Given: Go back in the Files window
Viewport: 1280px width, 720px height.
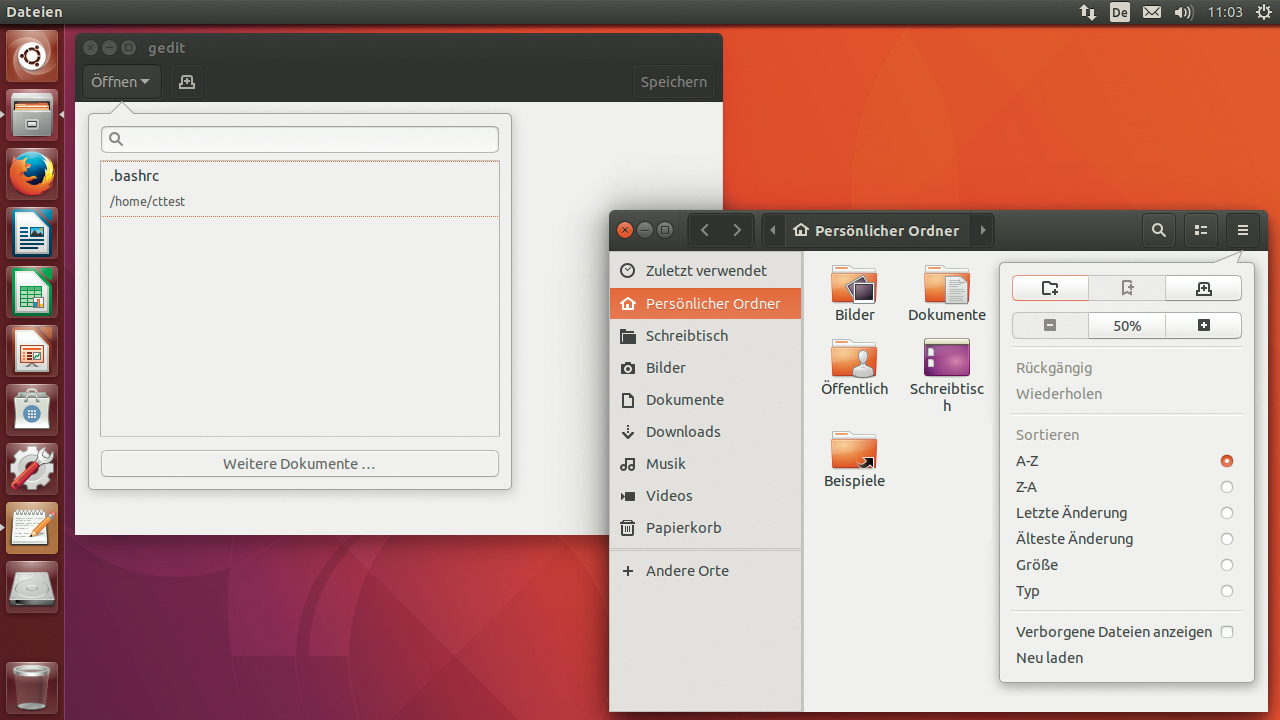Looking at the screenshot, I should click(x=705, y=230).
